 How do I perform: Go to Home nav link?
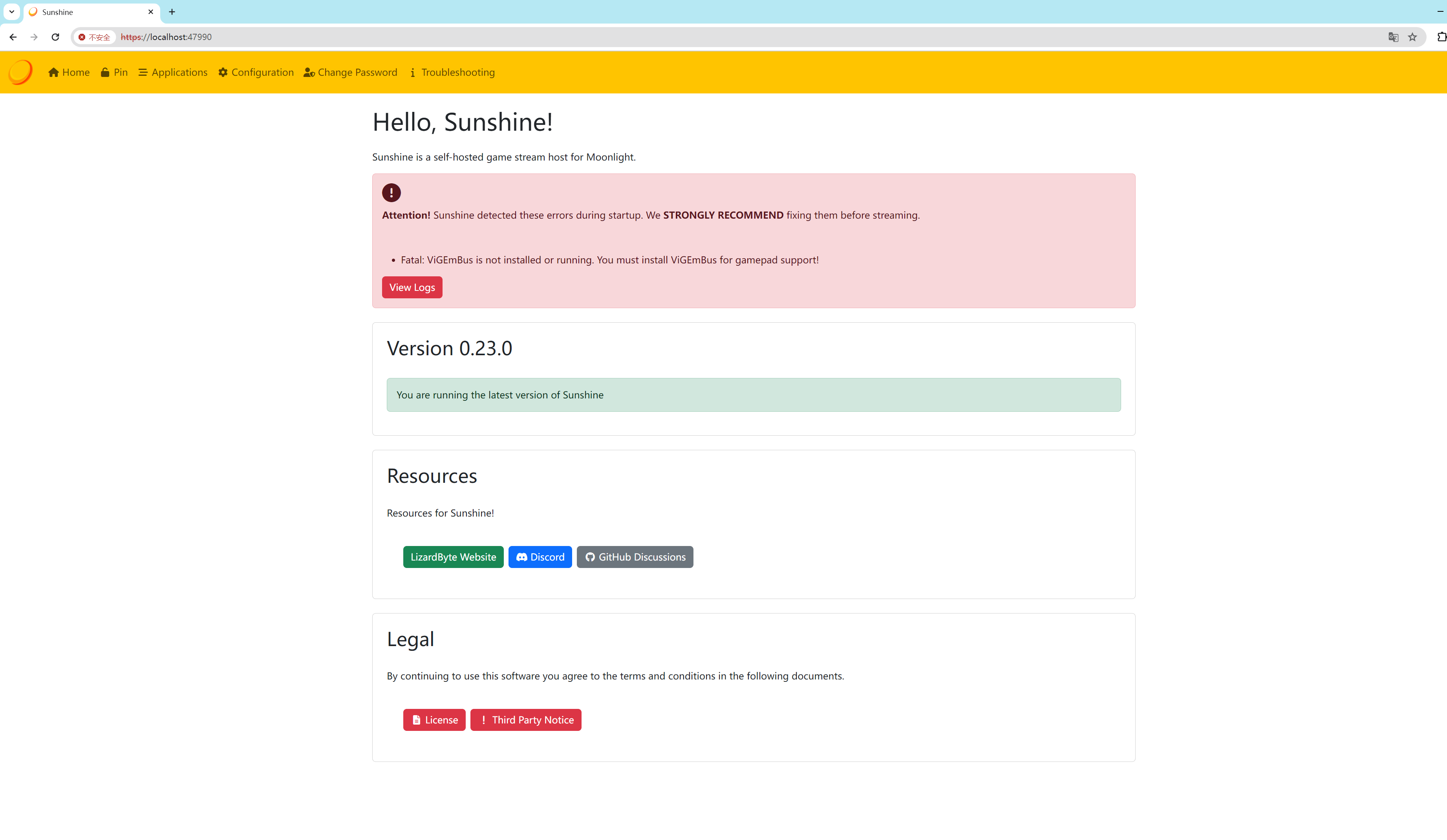[69, 72]
